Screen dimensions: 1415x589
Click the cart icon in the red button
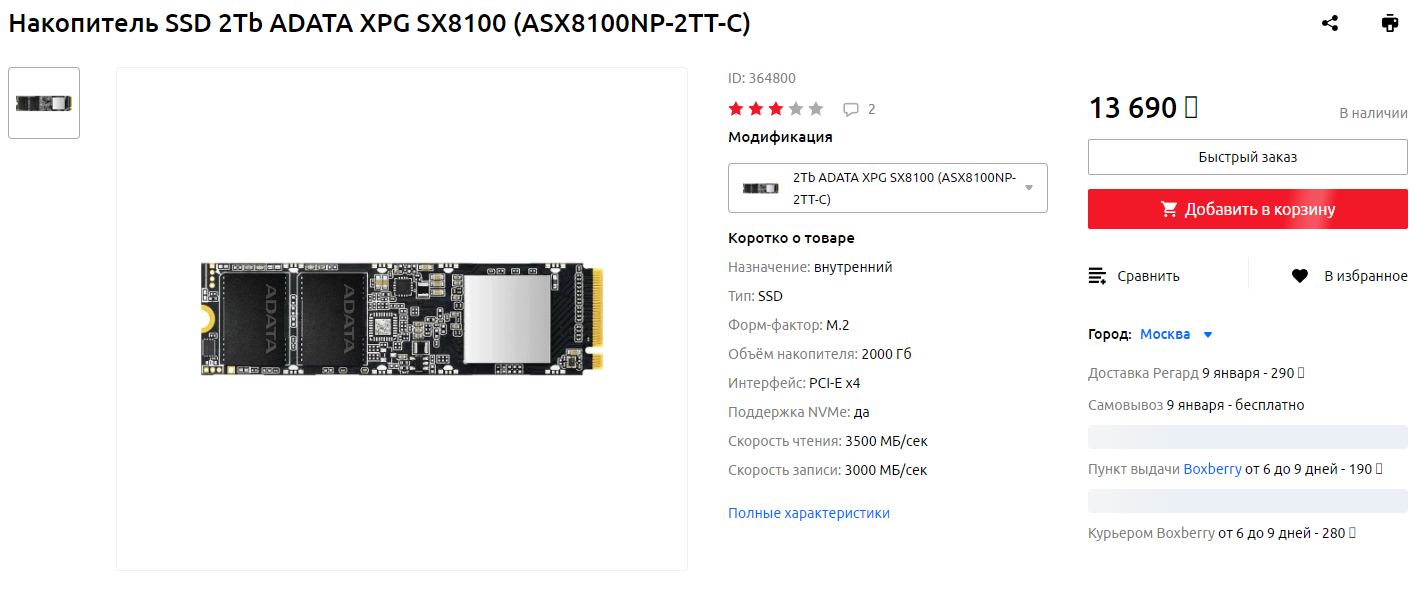coord(1169,209)
